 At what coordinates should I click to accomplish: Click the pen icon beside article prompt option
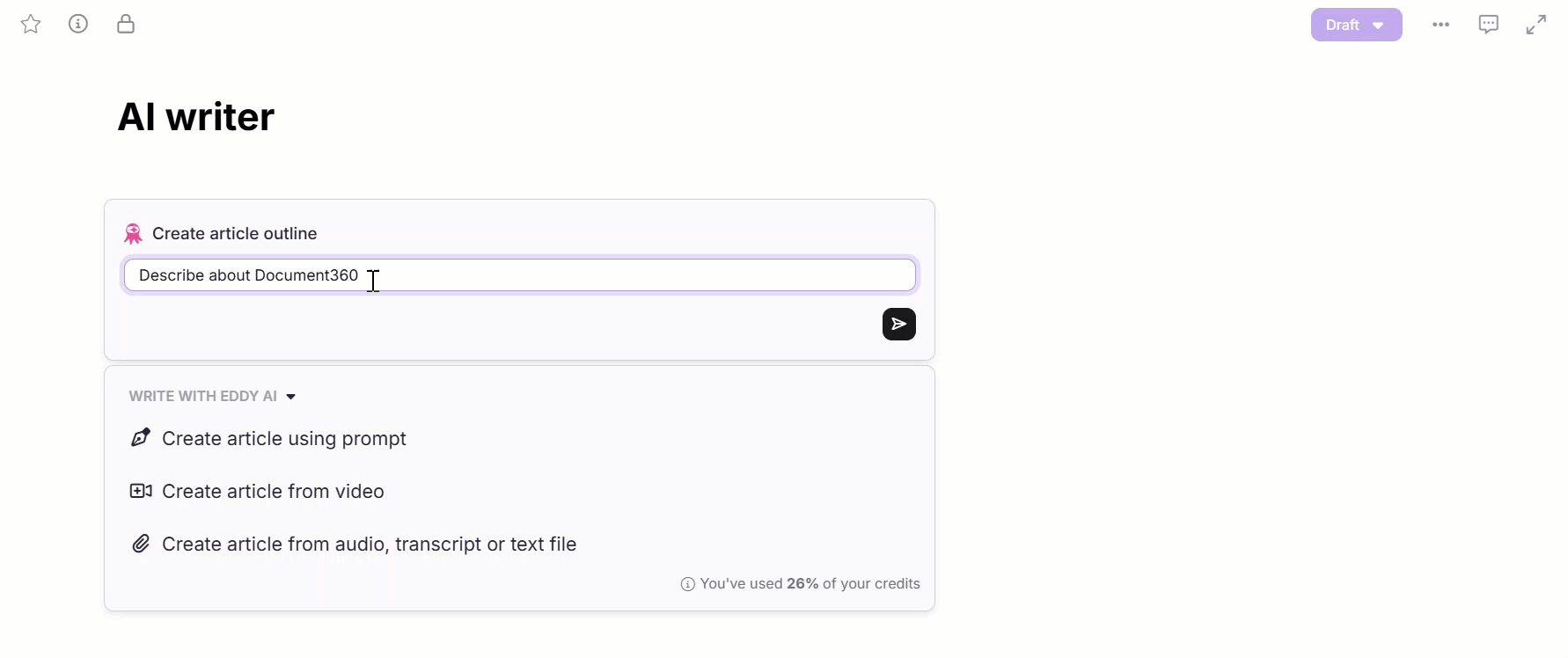141,438
